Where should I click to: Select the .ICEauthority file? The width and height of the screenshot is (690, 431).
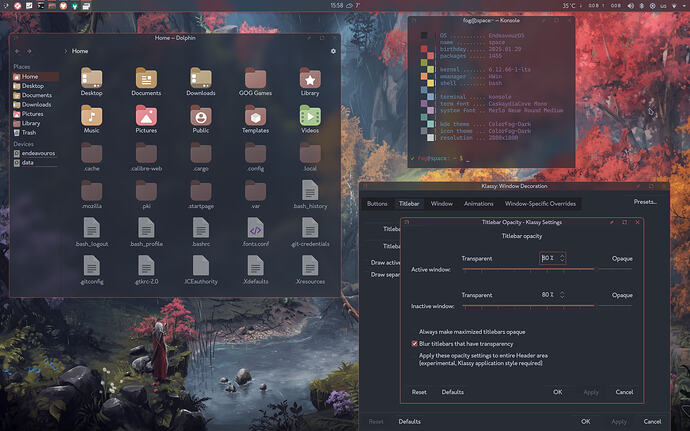click(x=201, y=270)
